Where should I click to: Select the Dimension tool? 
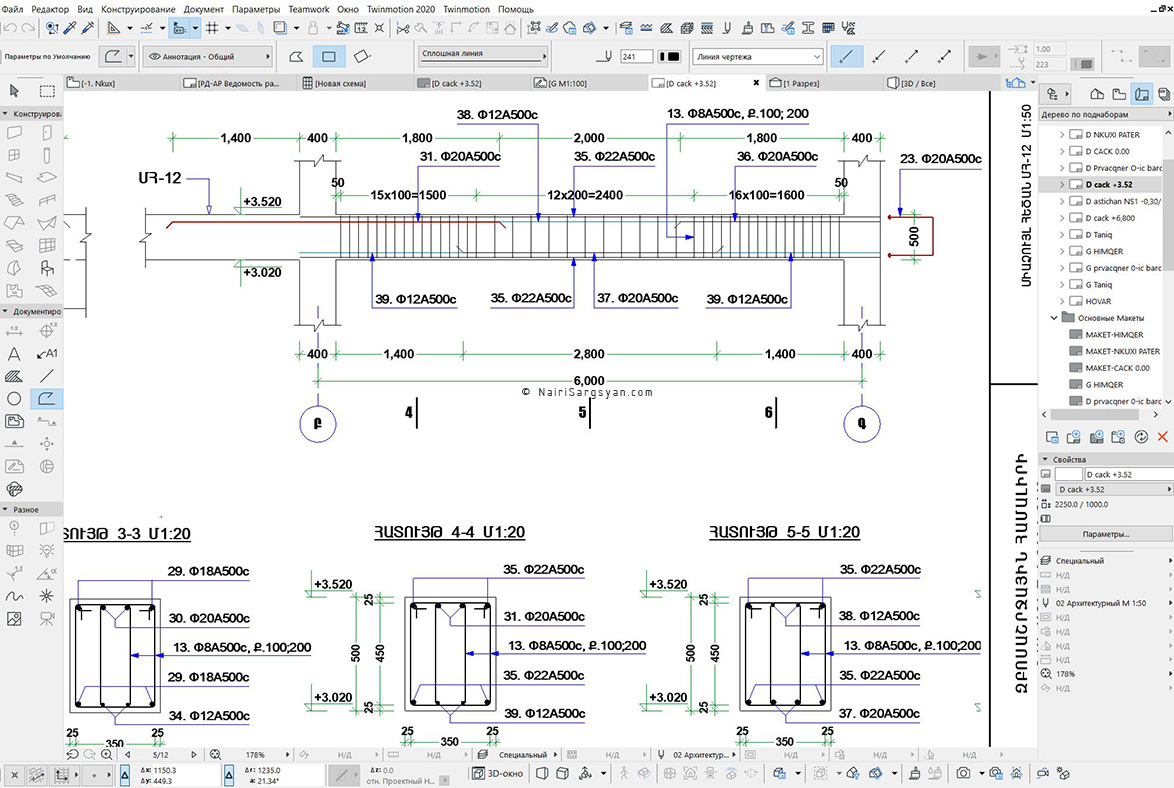pyautogui.click(x=14, y=331)
